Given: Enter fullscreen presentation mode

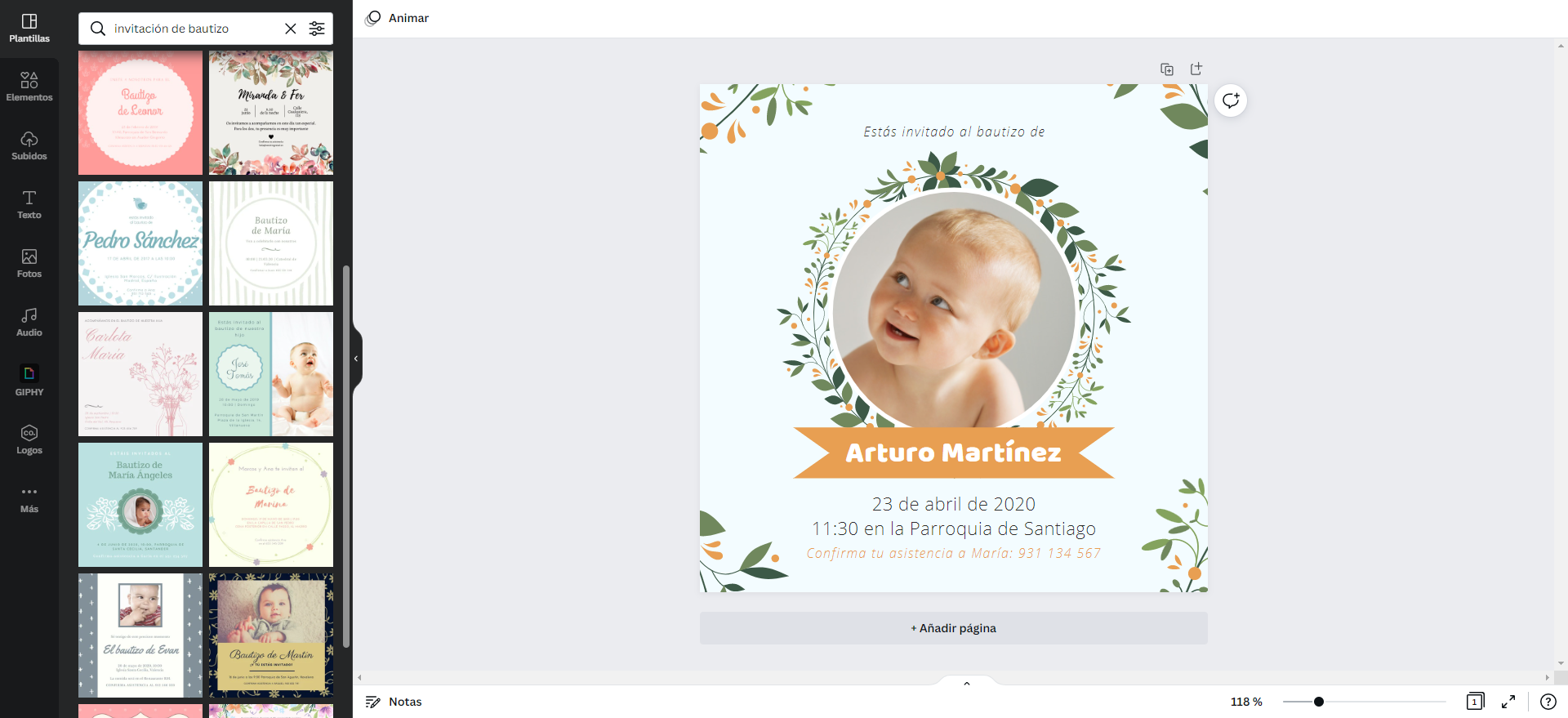Looking at the screenshot, I should (1508, 702).
